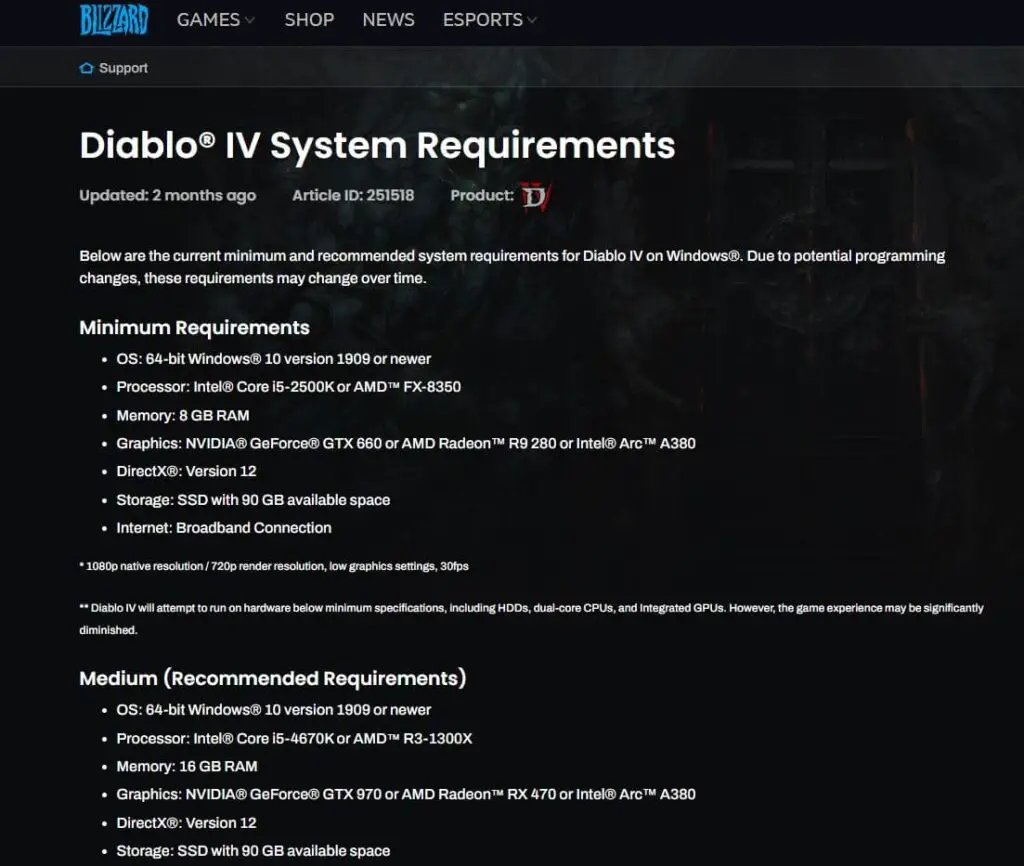Viewport: 1024px width, 866px height.
Task: Click the Diablo IV System Requirements title
Action: 377,146
